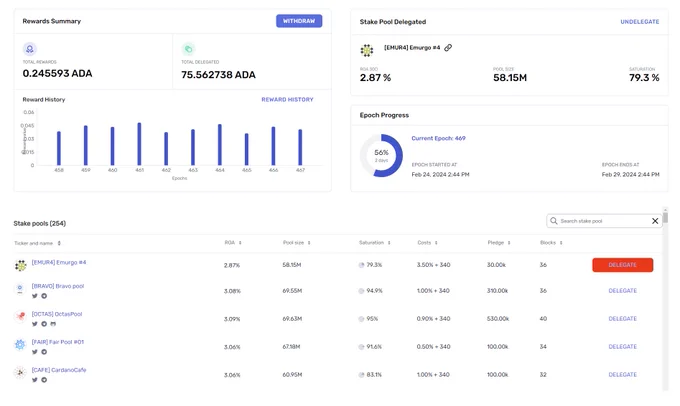Click the Current Epoch: 469 link
Screen dimensions: 680x406
[438, 138]
